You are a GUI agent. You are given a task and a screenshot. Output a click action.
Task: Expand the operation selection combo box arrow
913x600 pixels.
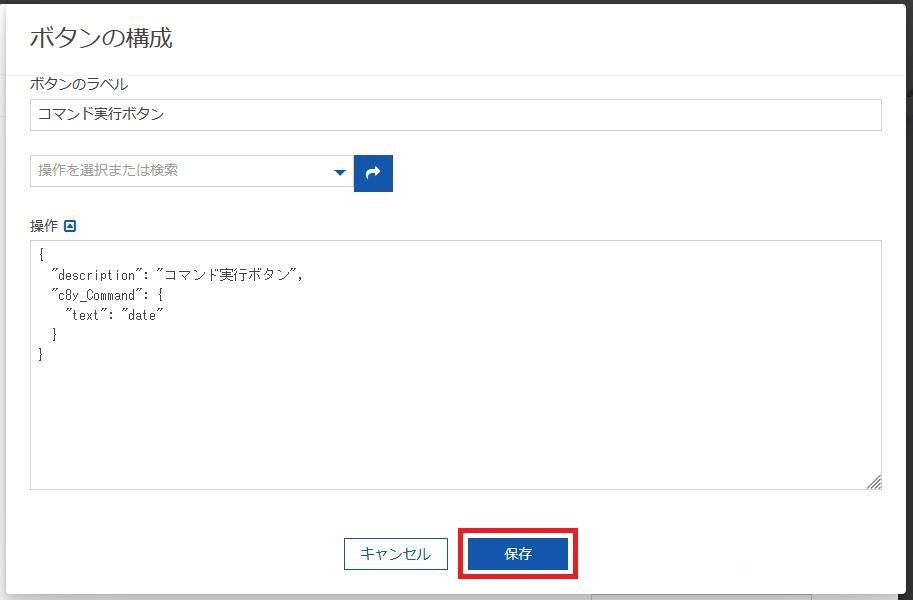tap(339, 172)
